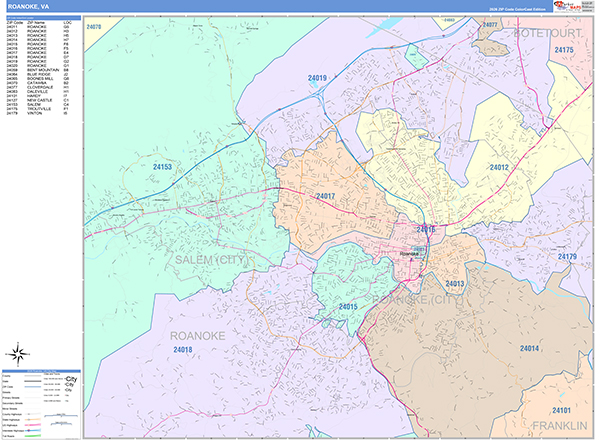Select the 24019 ZIP code label

(318, 77)
